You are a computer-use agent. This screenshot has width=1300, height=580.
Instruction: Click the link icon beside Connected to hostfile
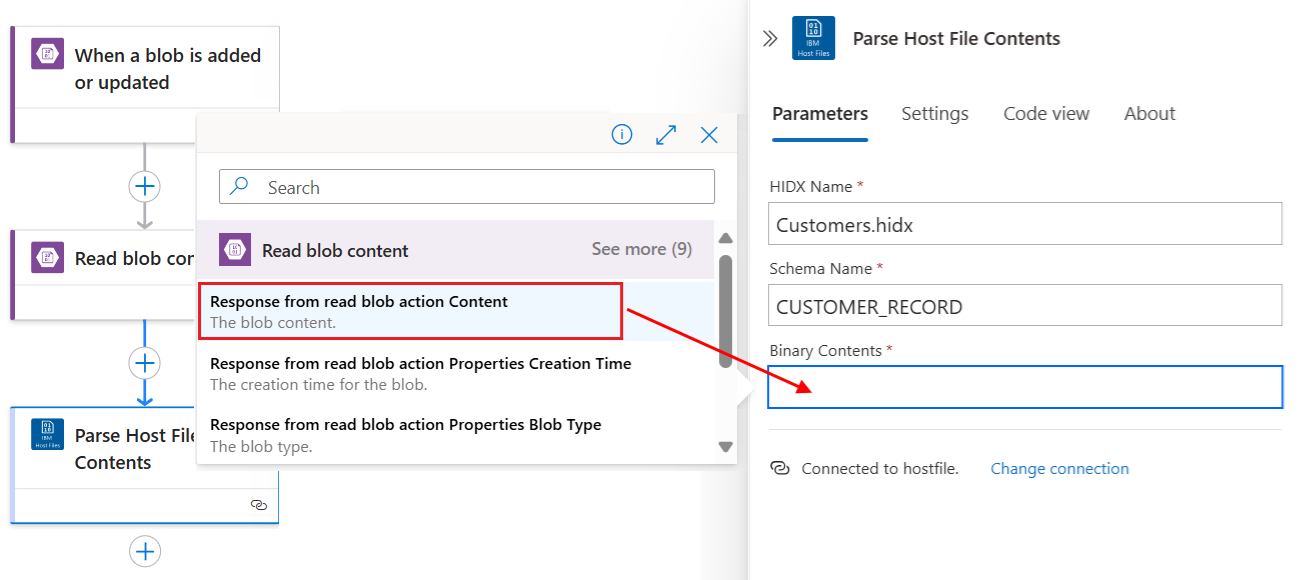click(x=780, y=468)
